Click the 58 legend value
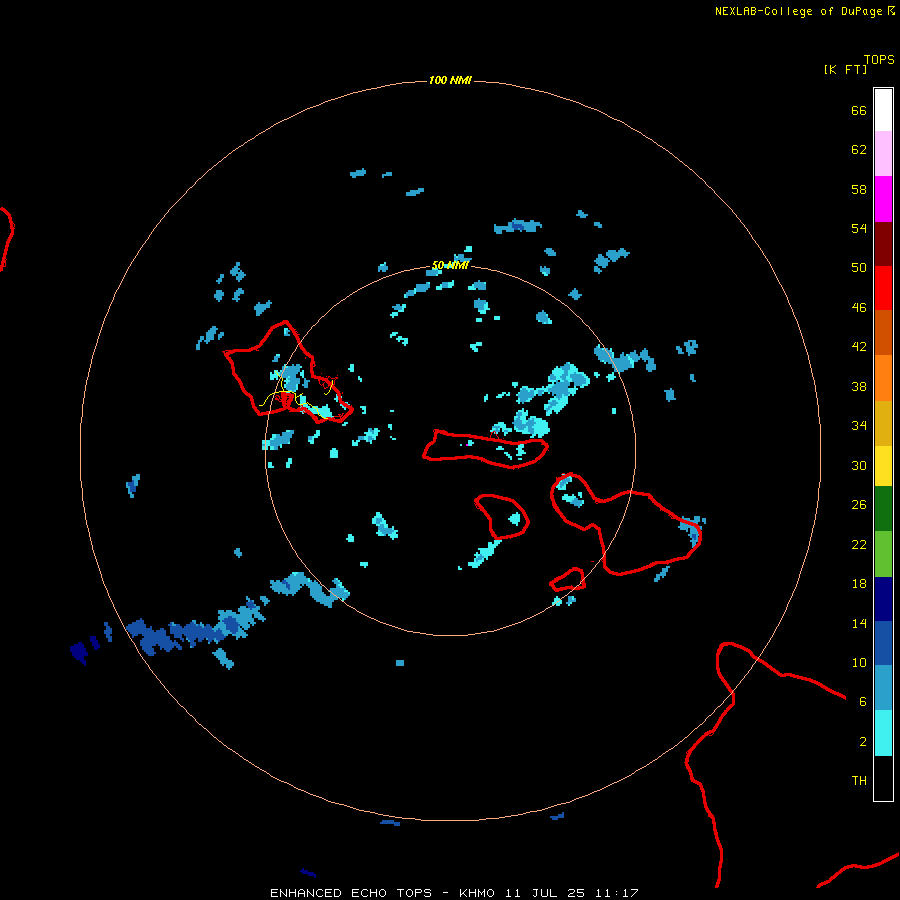 pos(859,189)
